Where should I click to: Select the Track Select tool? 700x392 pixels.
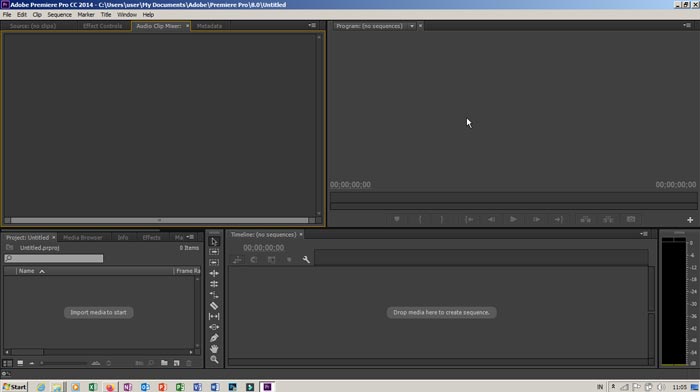coord(214,252)
